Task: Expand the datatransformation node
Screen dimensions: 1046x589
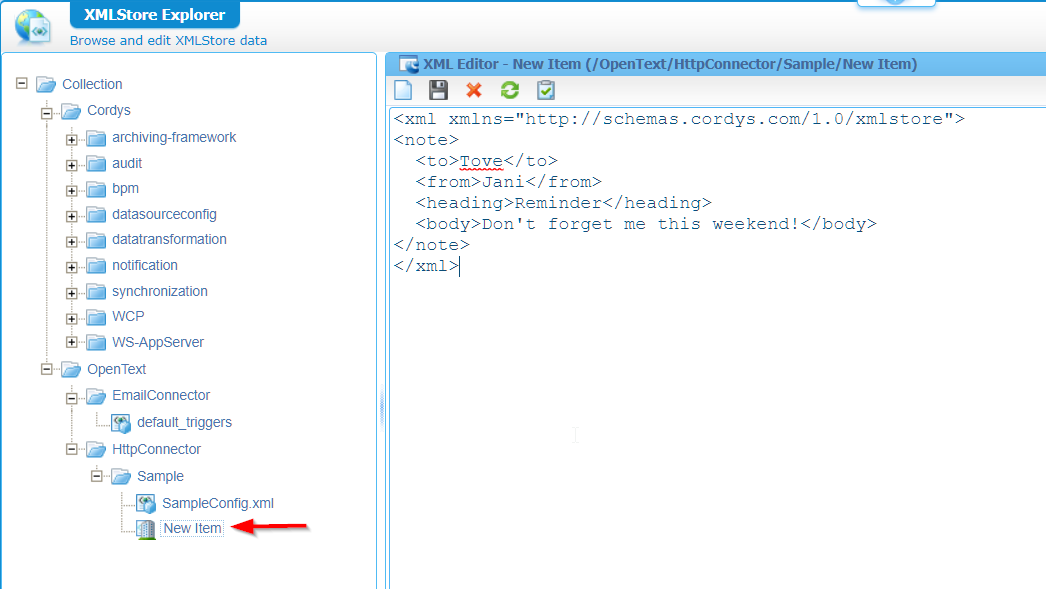Action: (71, 241)
